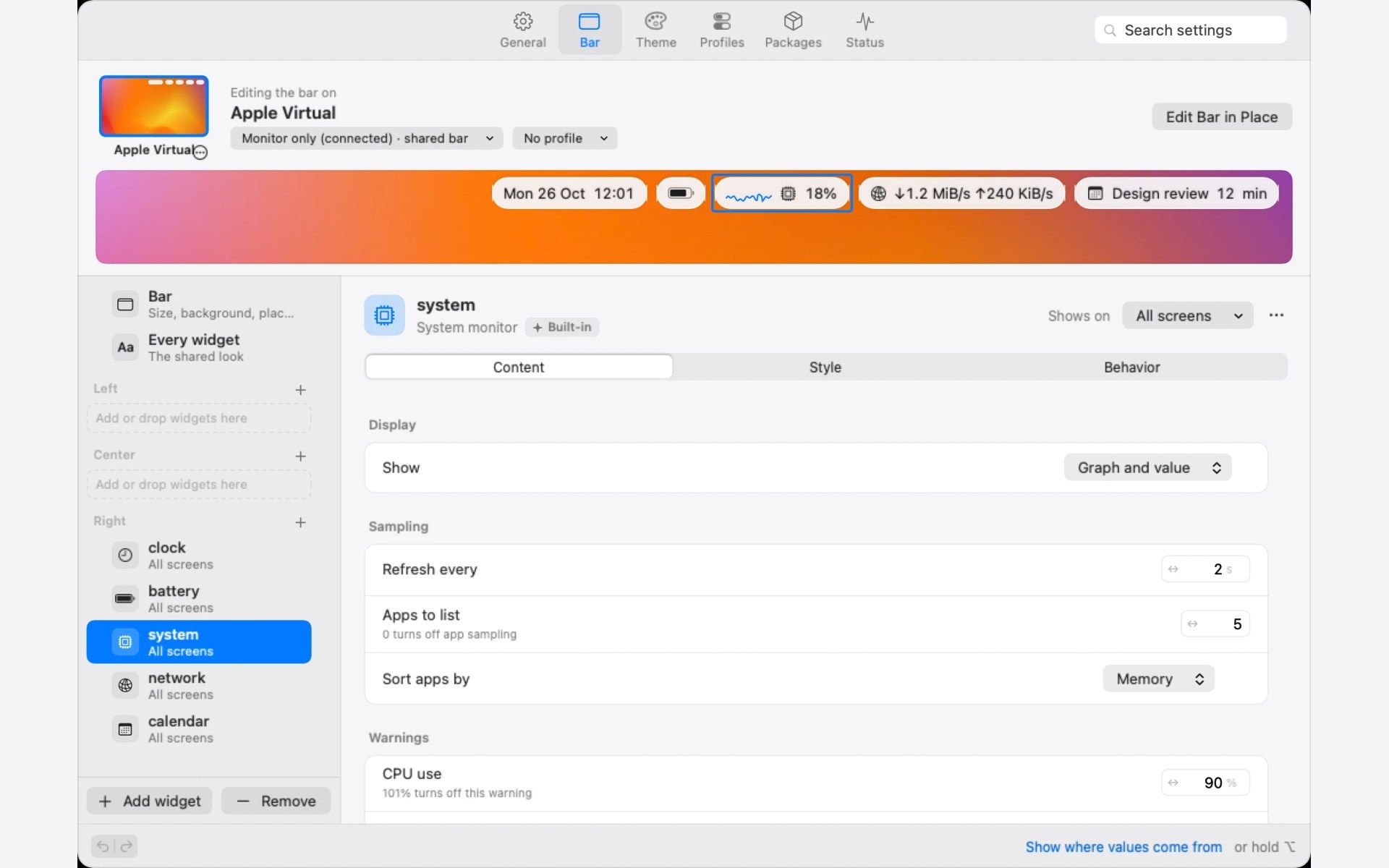Click the Edit Bar in Place button
The width and height of the screenshot is (1389, 868).
coord(1222,117)
